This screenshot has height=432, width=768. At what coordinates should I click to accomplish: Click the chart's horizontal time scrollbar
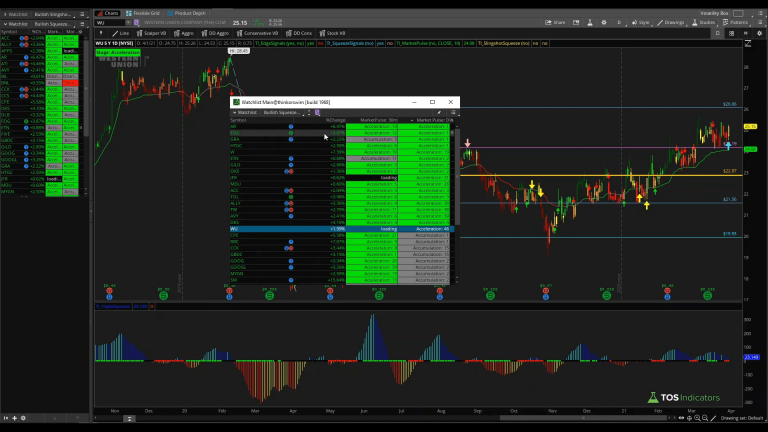point(585,418)
